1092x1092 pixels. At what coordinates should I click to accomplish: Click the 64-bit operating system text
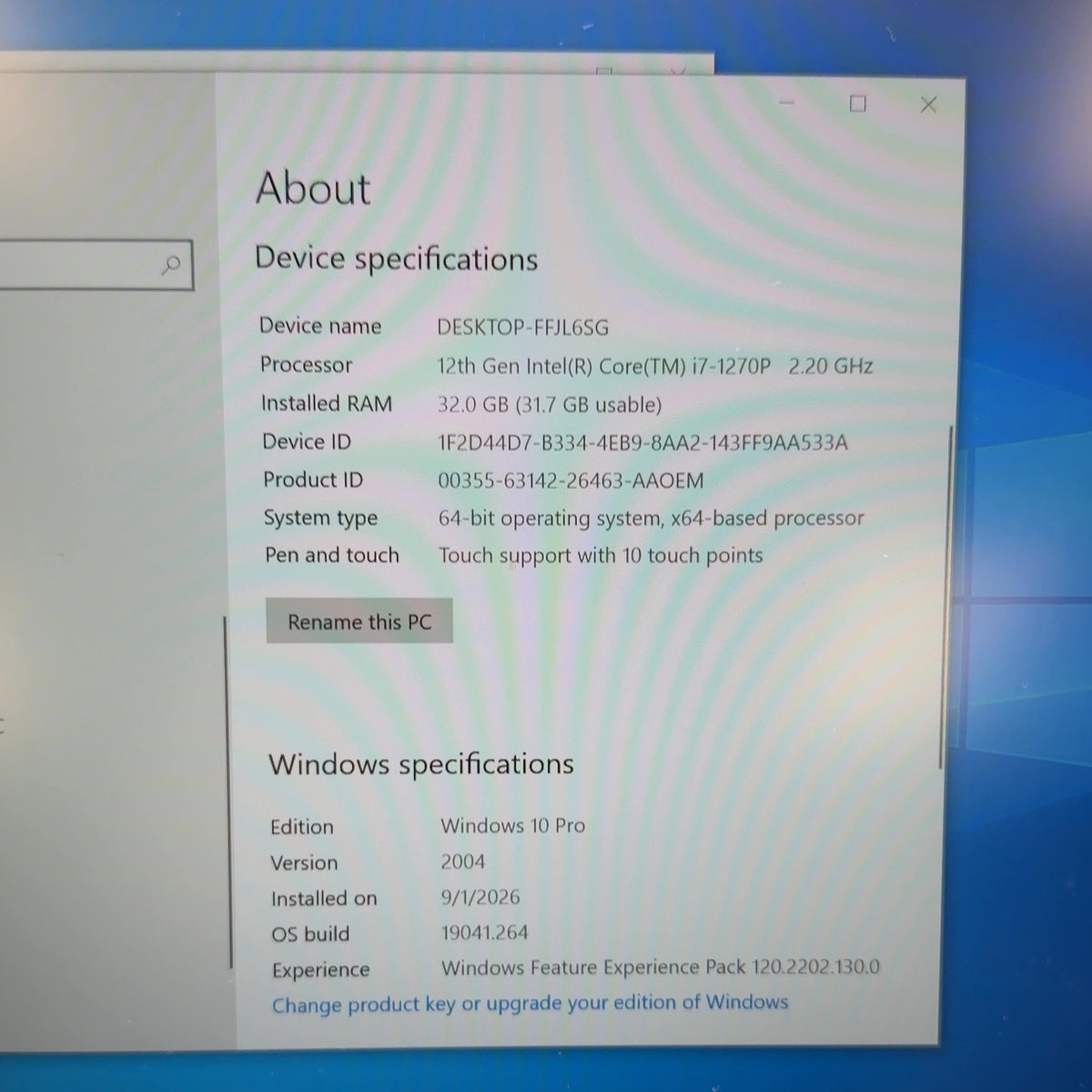[651, 519]
